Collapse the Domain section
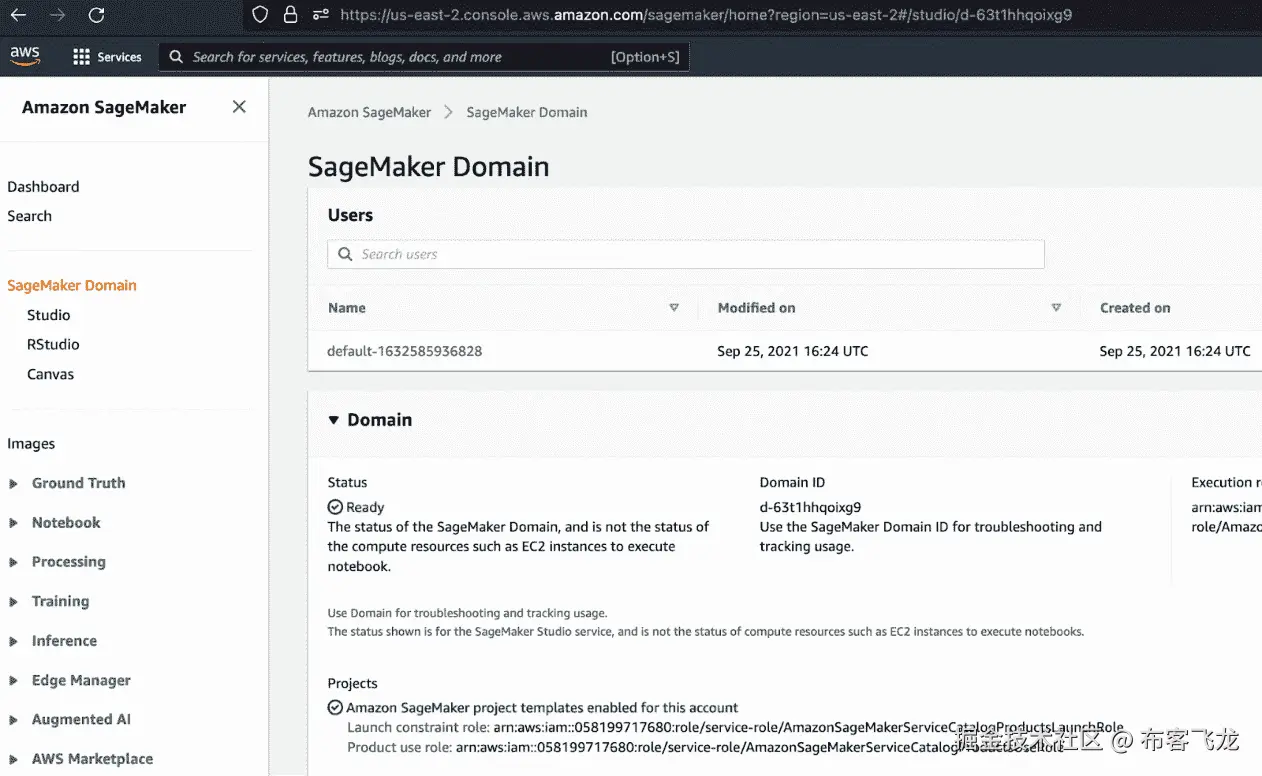This screenshot has width=1262, height=776. [334, 420]
